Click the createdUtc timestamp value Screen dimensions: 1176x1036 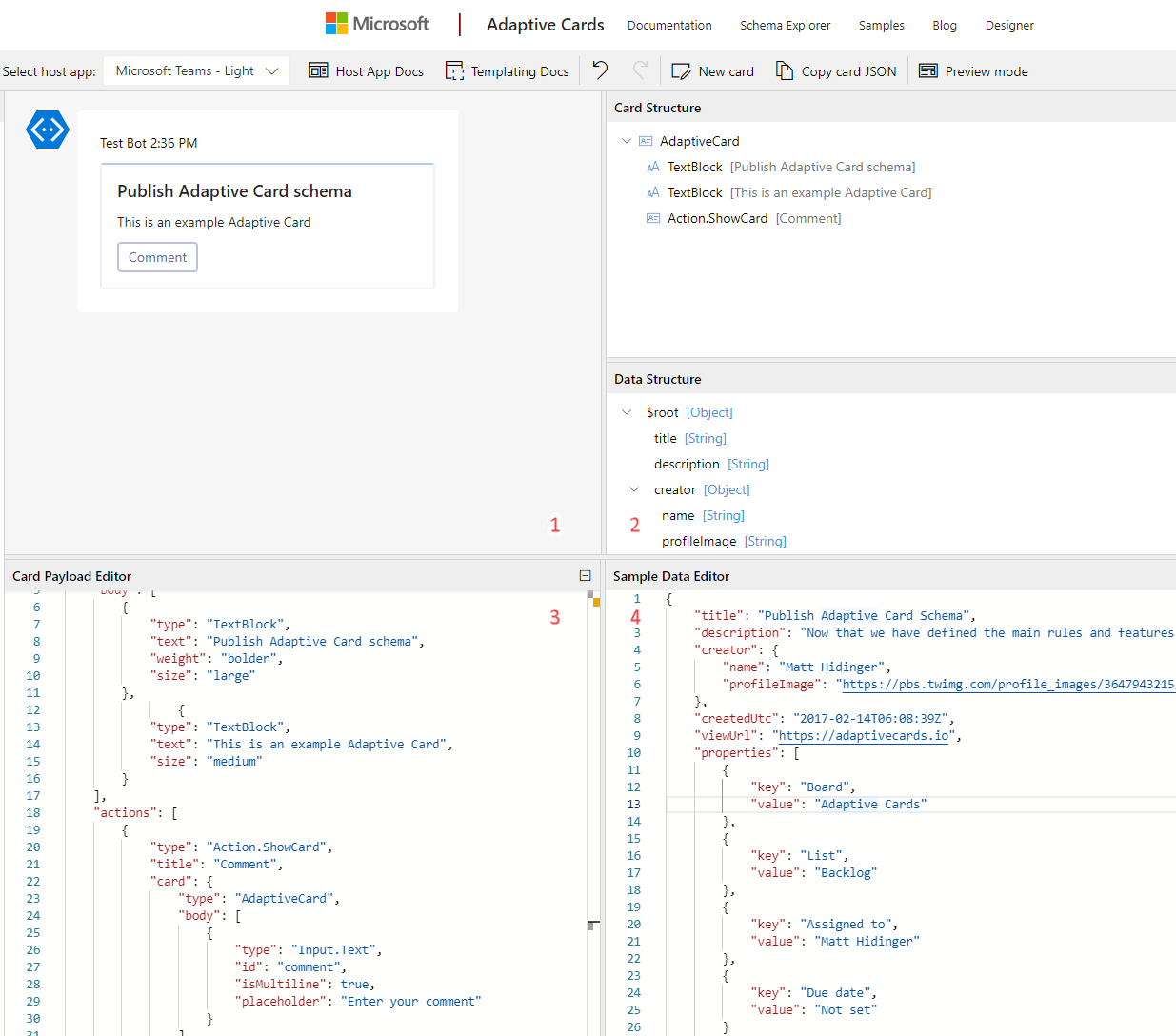click(x=870, y=719)
